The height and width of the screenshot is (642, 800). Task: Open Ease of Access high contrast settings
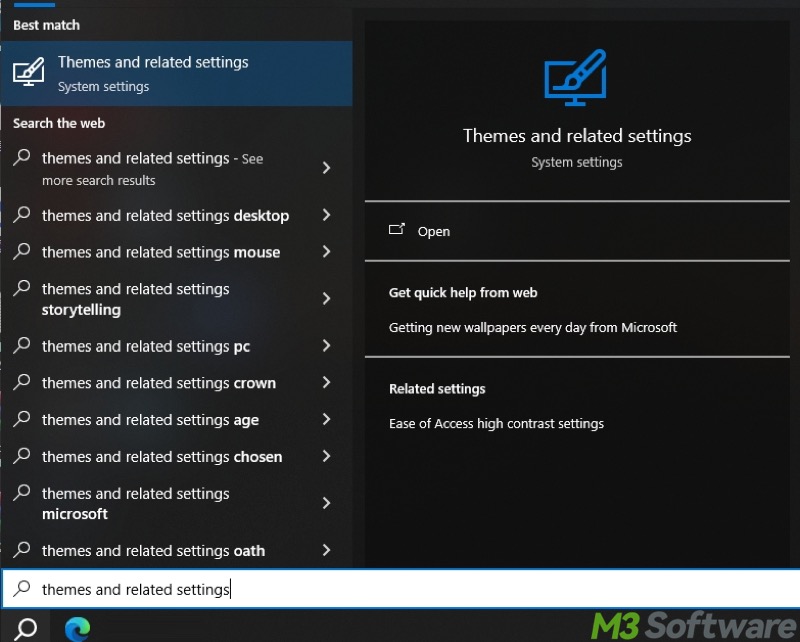pyautogui.click(x=496, y=424)
